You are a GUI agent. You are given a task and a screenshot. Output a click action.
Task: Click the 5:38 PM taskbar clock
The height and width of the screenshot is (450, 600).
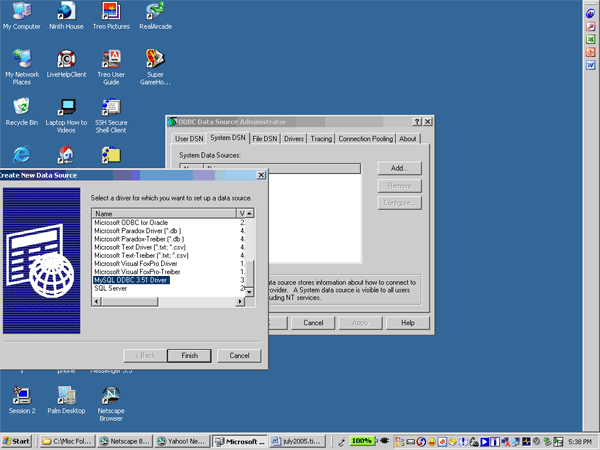580,442
